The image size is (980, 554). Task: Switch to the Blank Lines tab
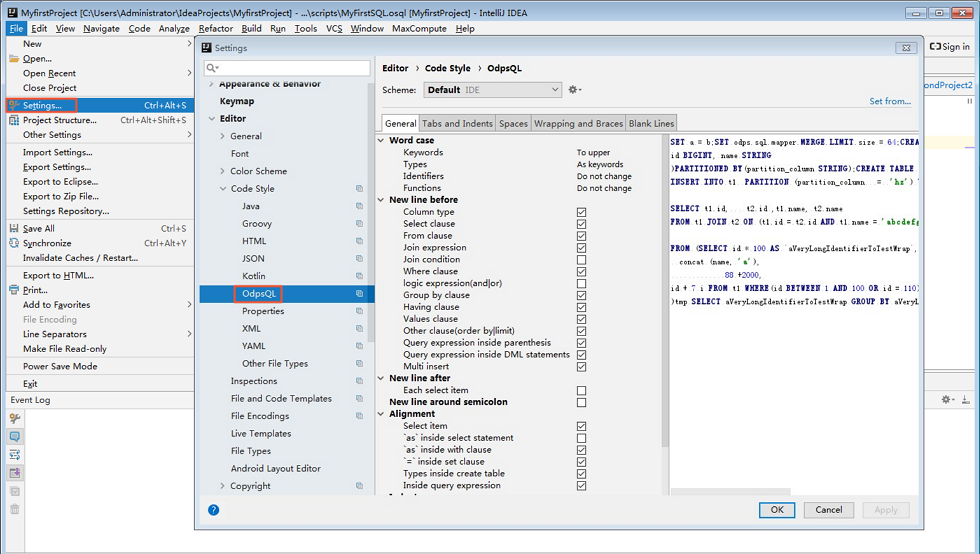(651, 123)
